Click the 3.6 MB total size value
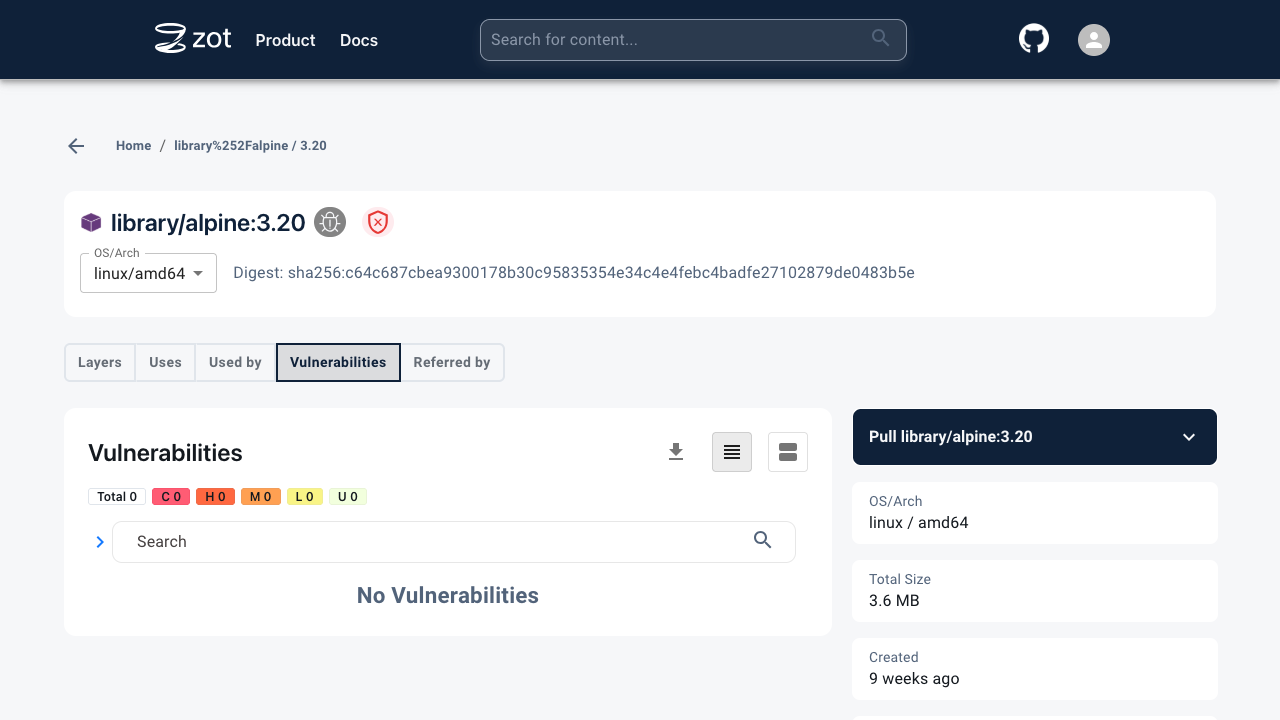 [894, 601]
